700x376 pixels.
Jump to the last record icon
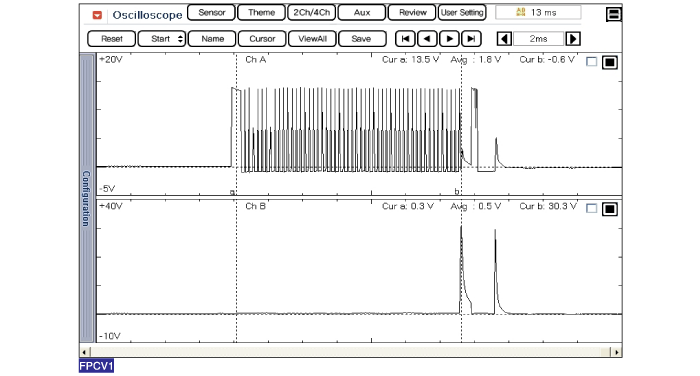pyautogui.click(x=471, y=39)
